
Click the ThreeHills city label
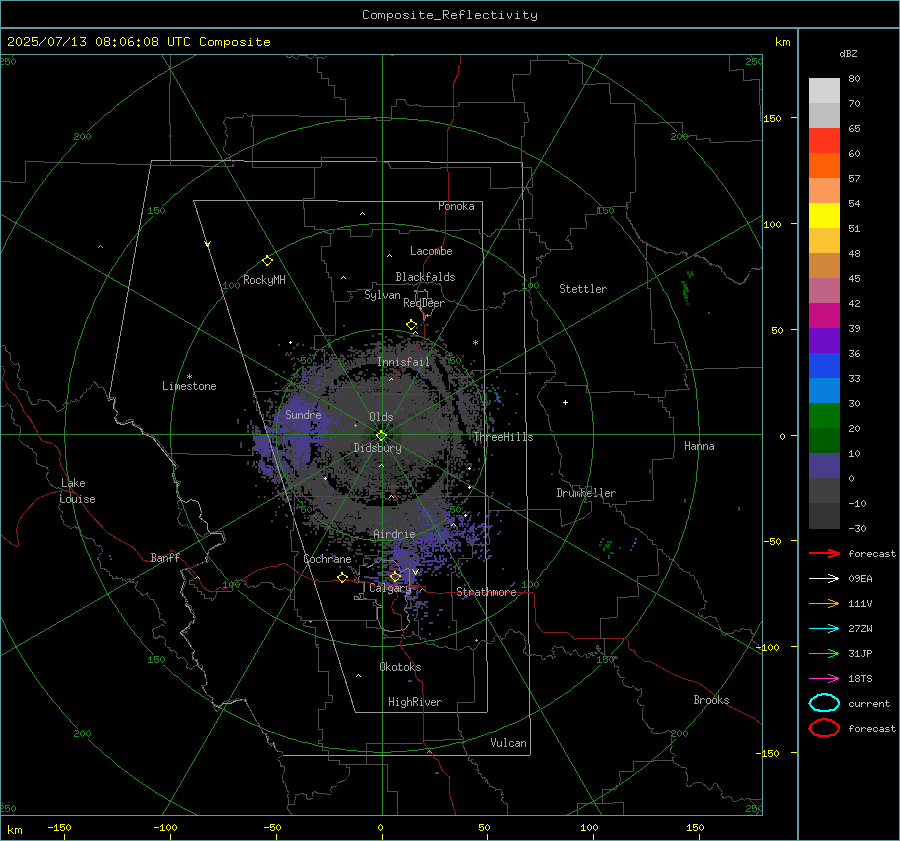pyautogui.click(x=503, y=437)
